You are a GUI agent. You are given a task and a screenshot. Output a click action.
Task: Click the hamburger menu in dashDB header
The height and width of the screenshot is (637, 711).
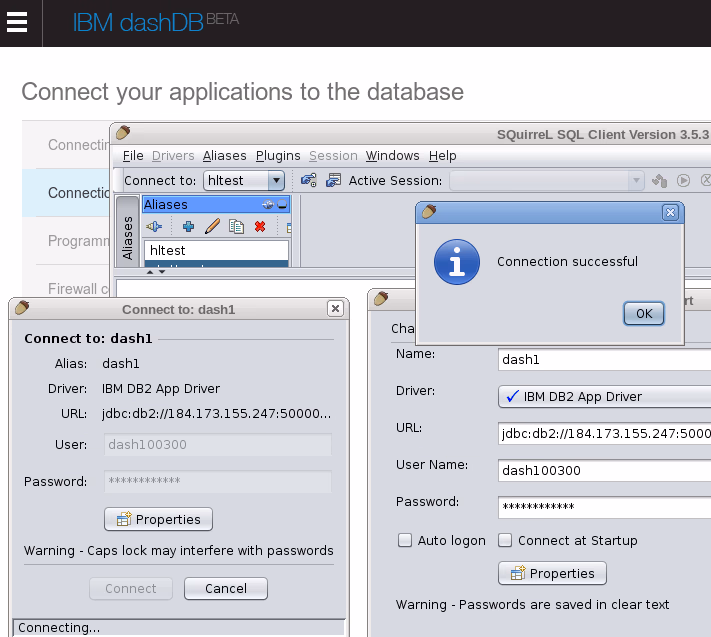(20, 23)
